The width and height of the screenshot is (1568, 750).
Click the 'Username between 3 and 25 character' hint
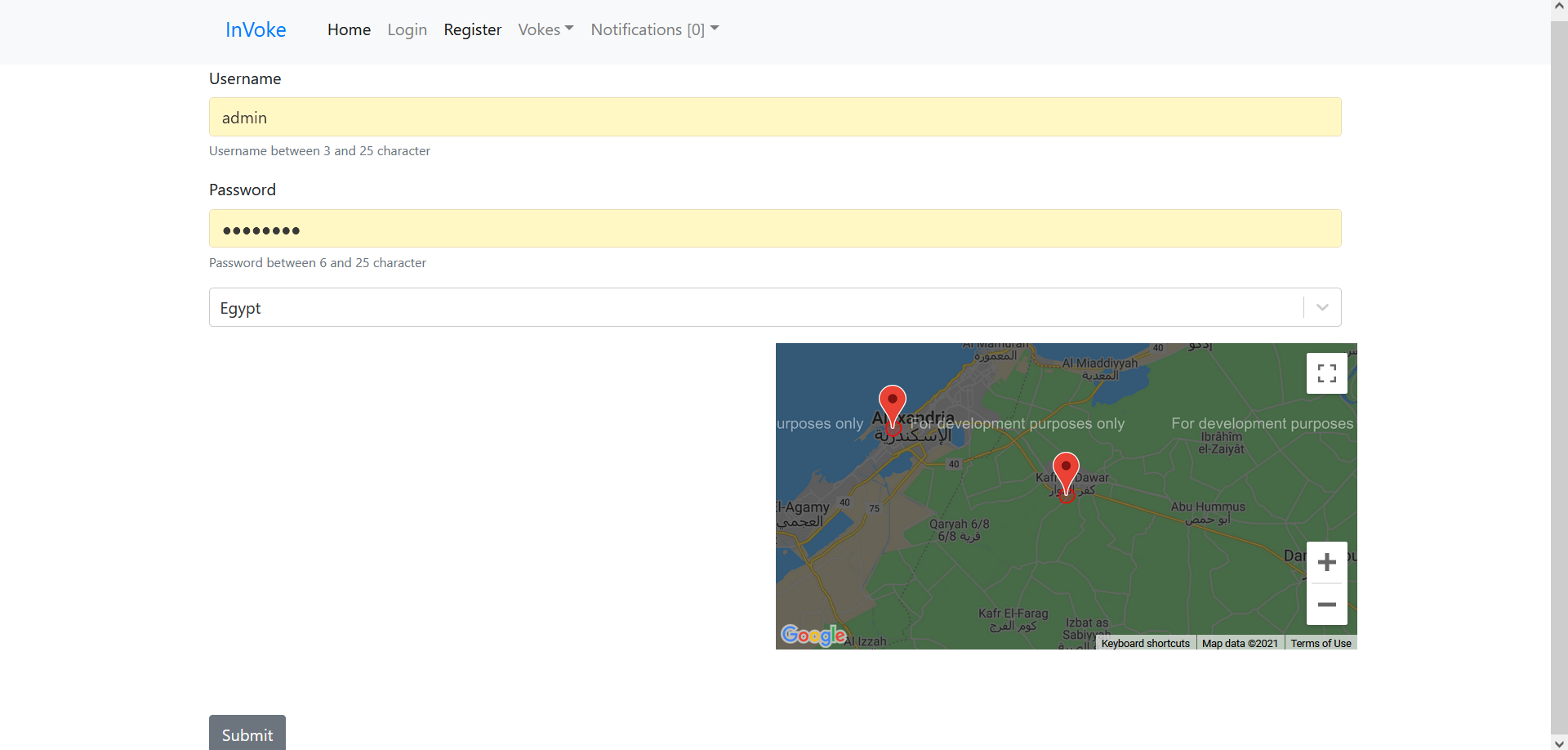[319, 151]
